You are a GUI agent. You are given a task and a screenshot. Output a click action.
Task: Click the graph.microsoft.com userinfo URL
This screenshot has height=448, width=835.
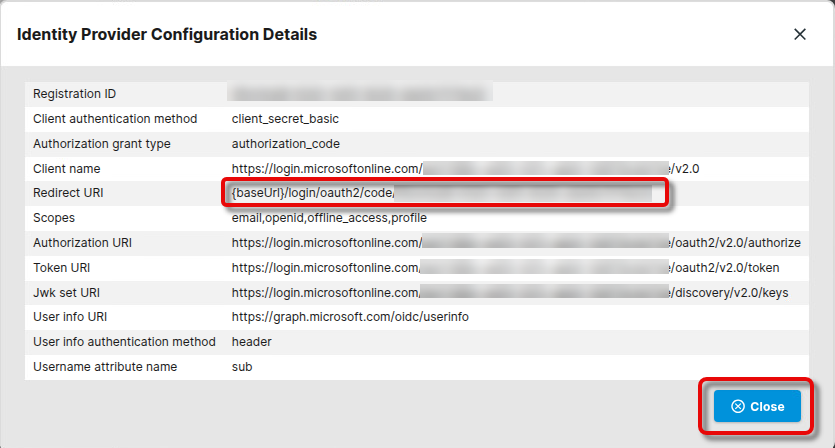[350, 317]
